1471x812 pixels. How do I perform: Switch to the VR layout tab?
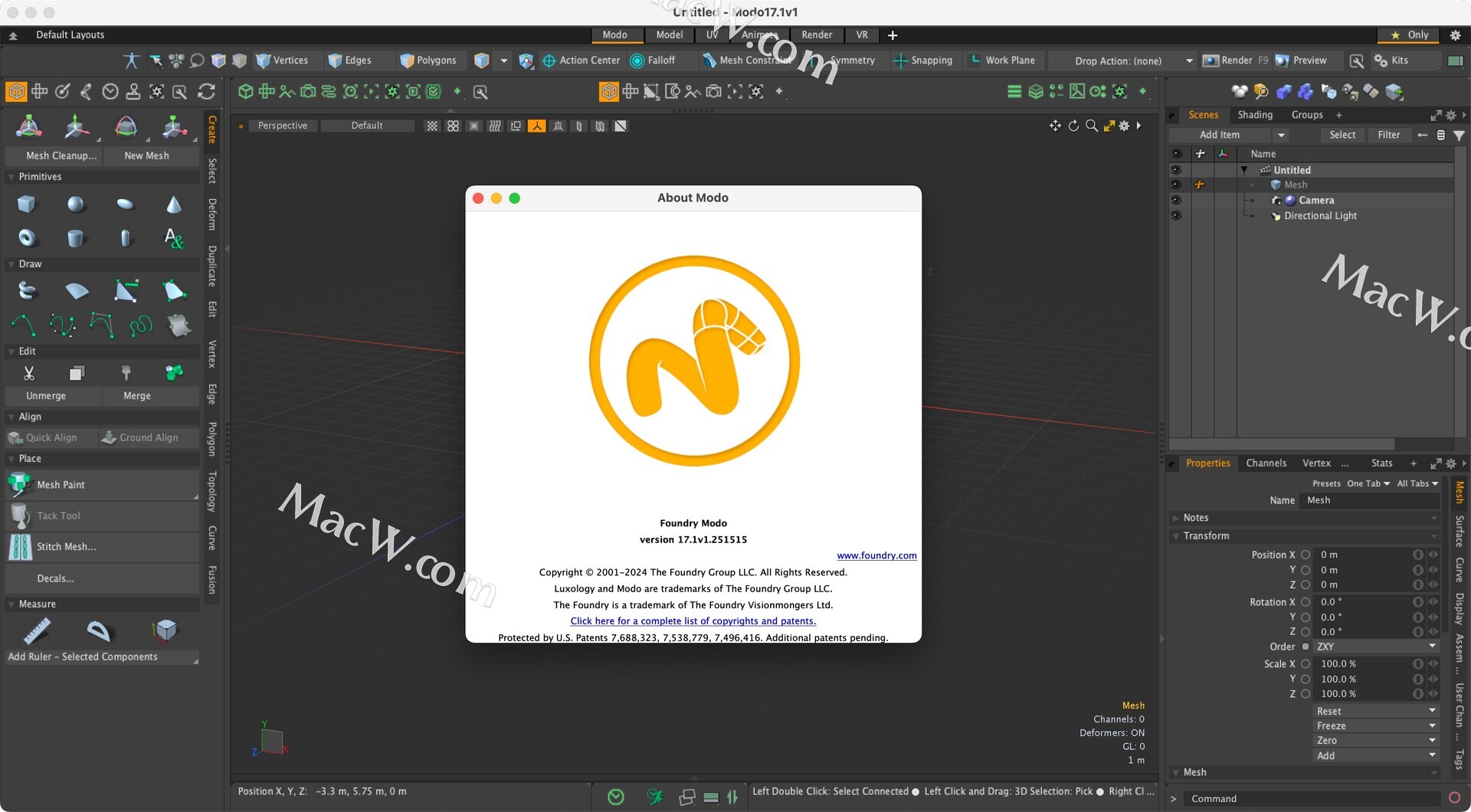(x=862, y=35)
